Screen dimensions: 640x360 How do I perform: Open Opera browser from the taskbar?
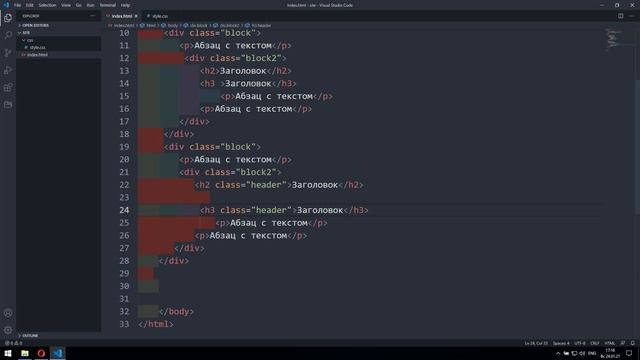(x=41, y=353)
